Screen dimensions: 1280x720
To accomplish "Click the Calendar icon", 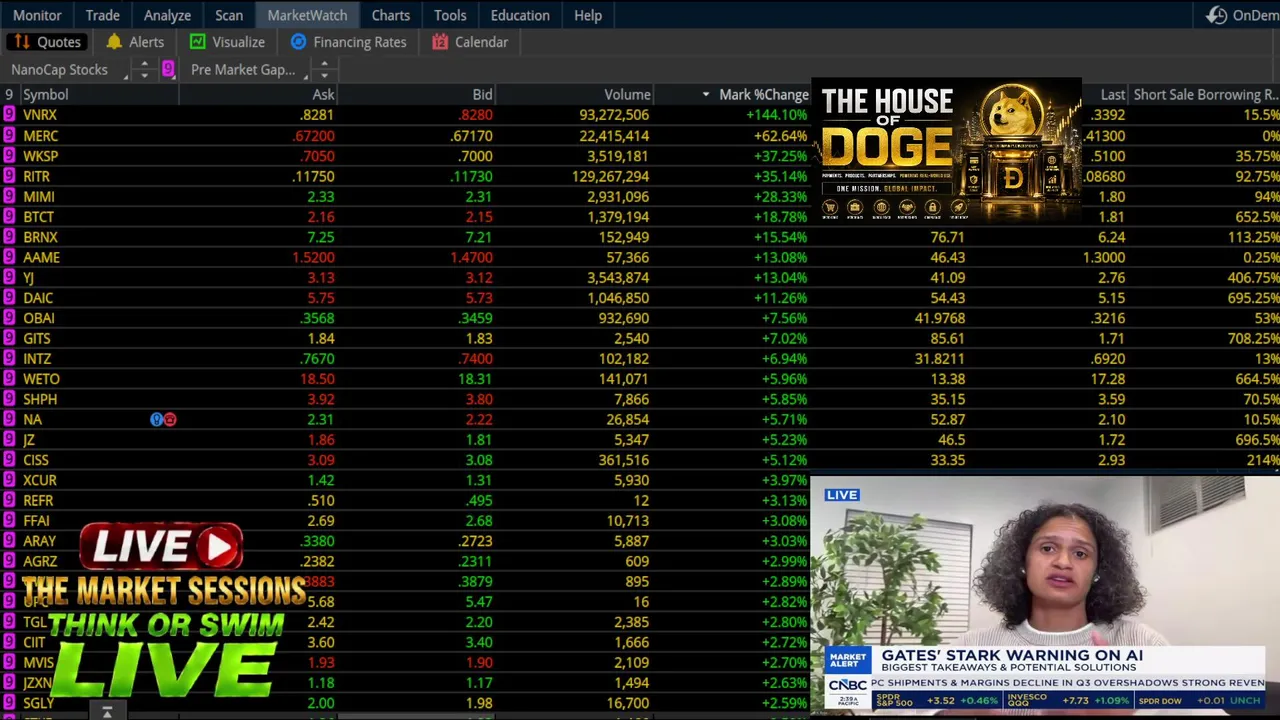I will 440,42.
